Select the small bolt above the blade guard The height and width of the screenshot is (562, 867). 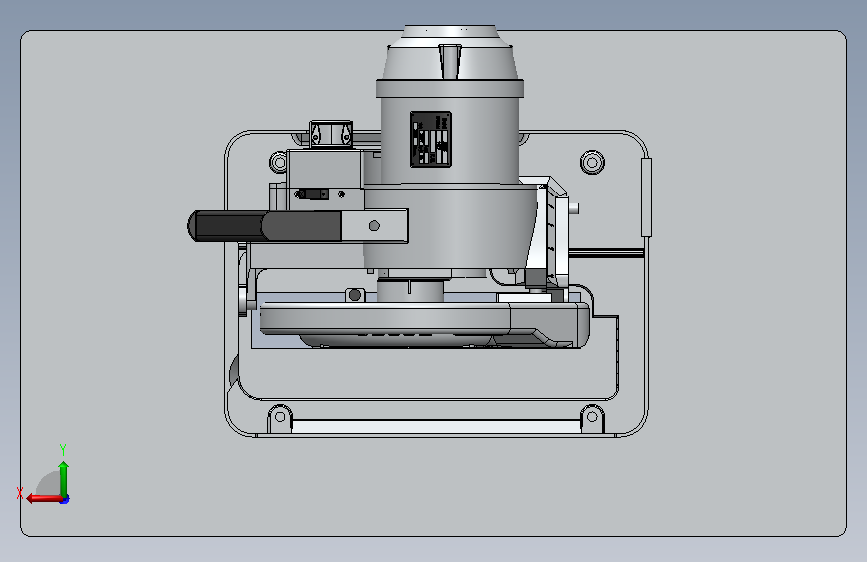355,295
